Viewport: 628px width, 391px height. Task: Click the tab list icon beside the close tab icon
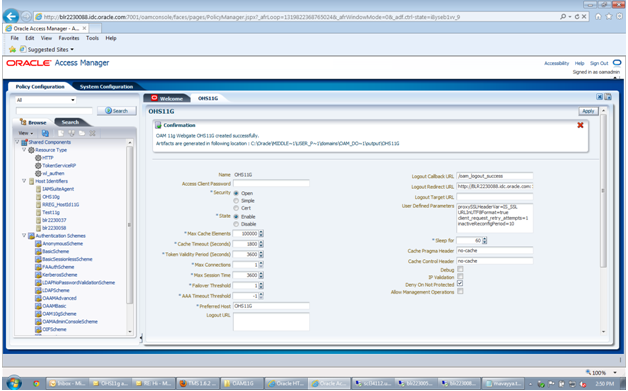click(608, 97)
